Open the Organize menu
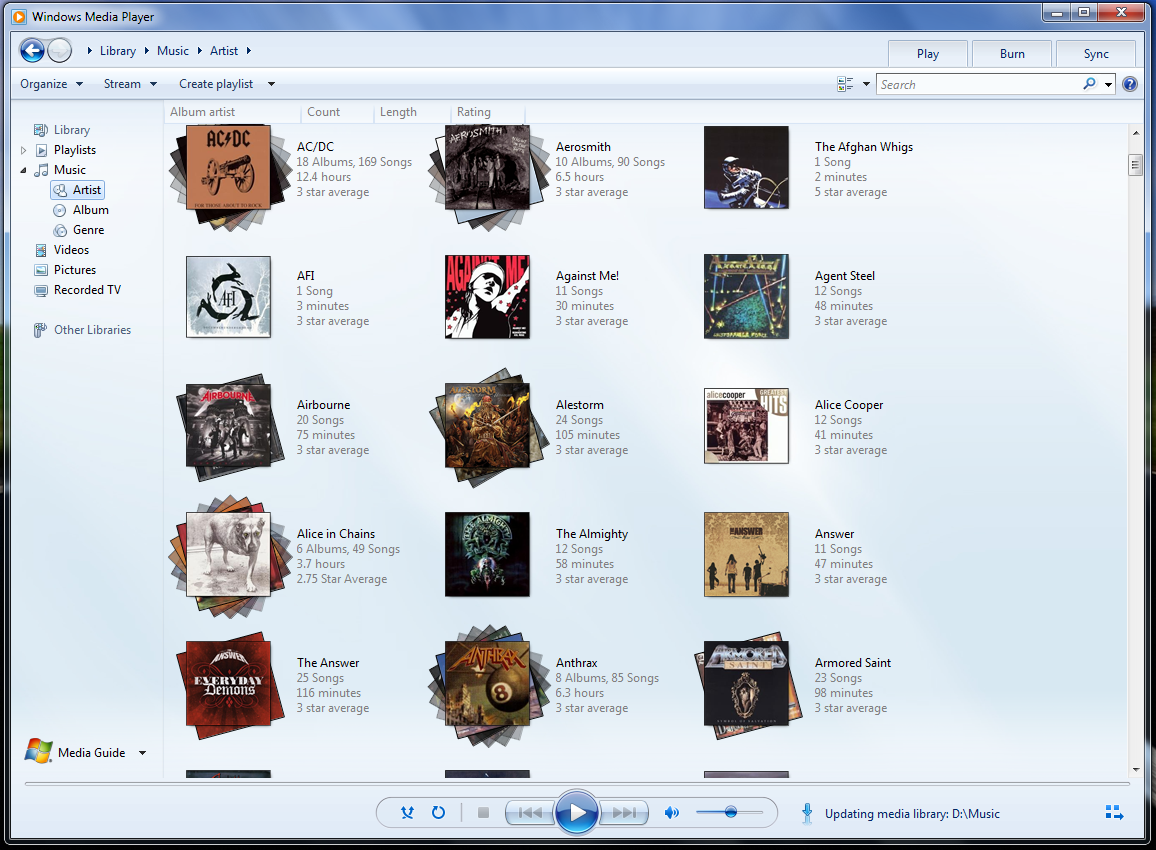1156x850 pixels. click(51, 84)
